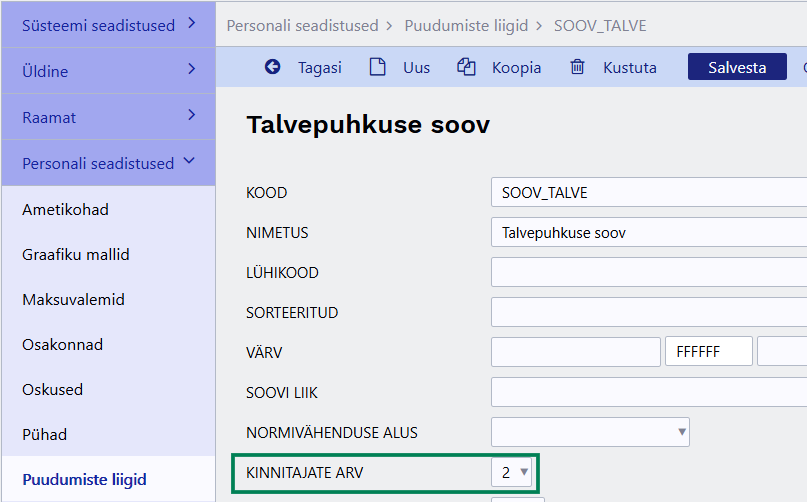Expand the Süsteemi seadistused section
The image size is (807, 502).
point(108,25)
